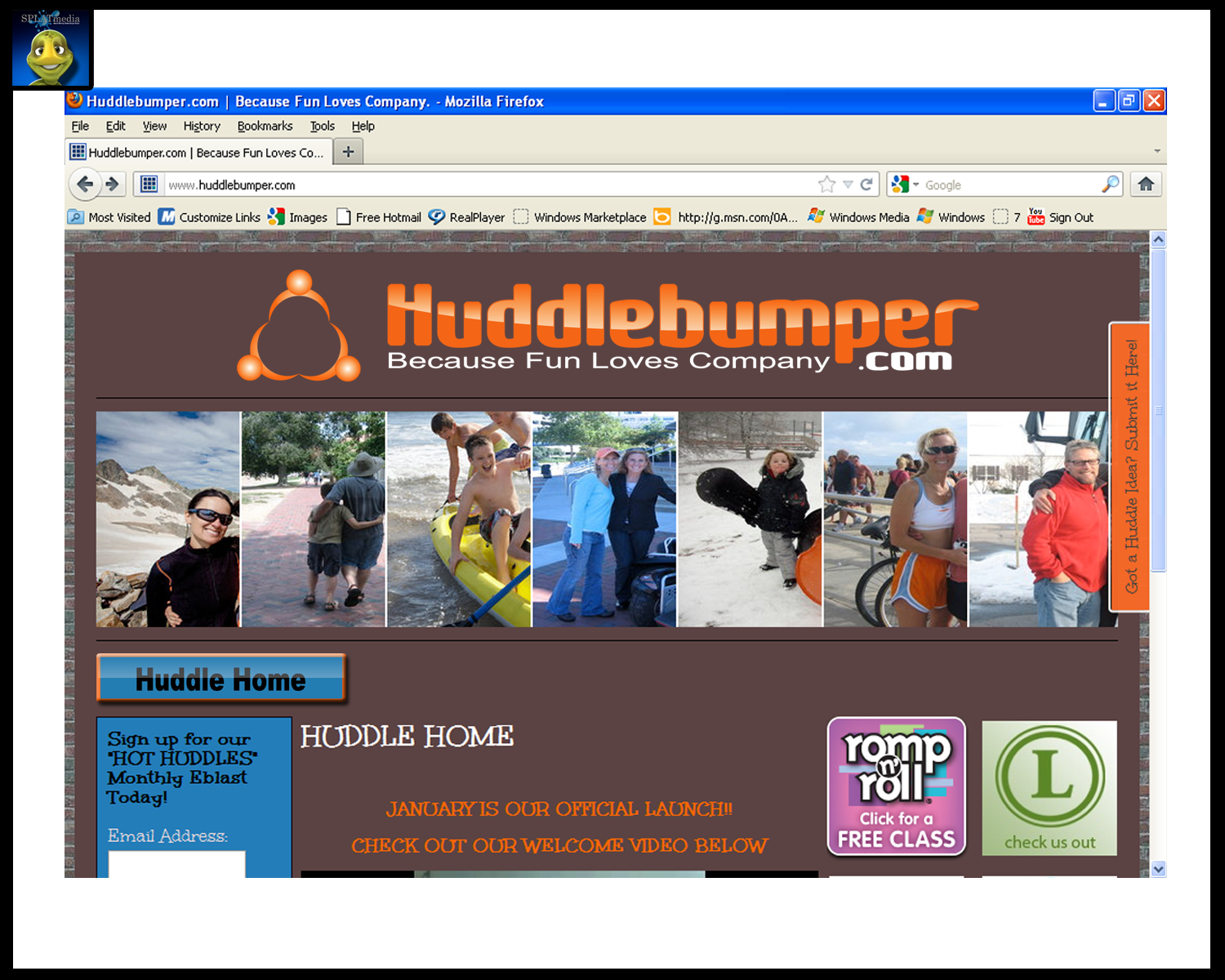Click the 'Email Address:' label
The height and width of the screenshot is (980, 1225).
point(167,835)
